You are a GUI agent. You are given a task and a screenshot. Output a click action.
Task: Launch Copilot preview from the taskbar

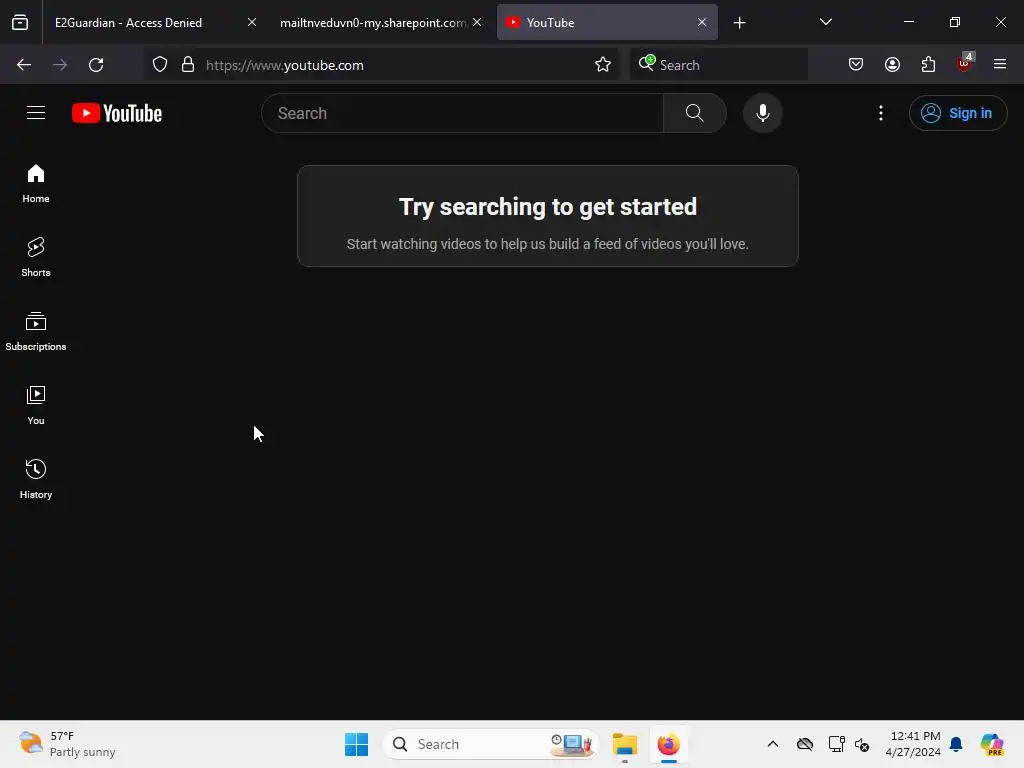[x=991, y=744]
